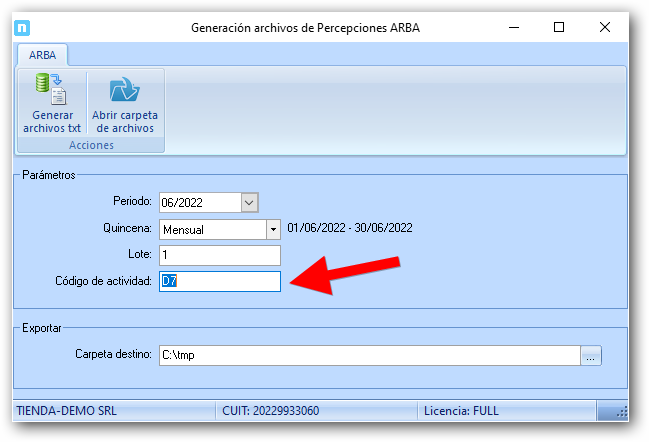Minimize the Percepciones ARBA window

pyautogui.click(x=514, y=28)
